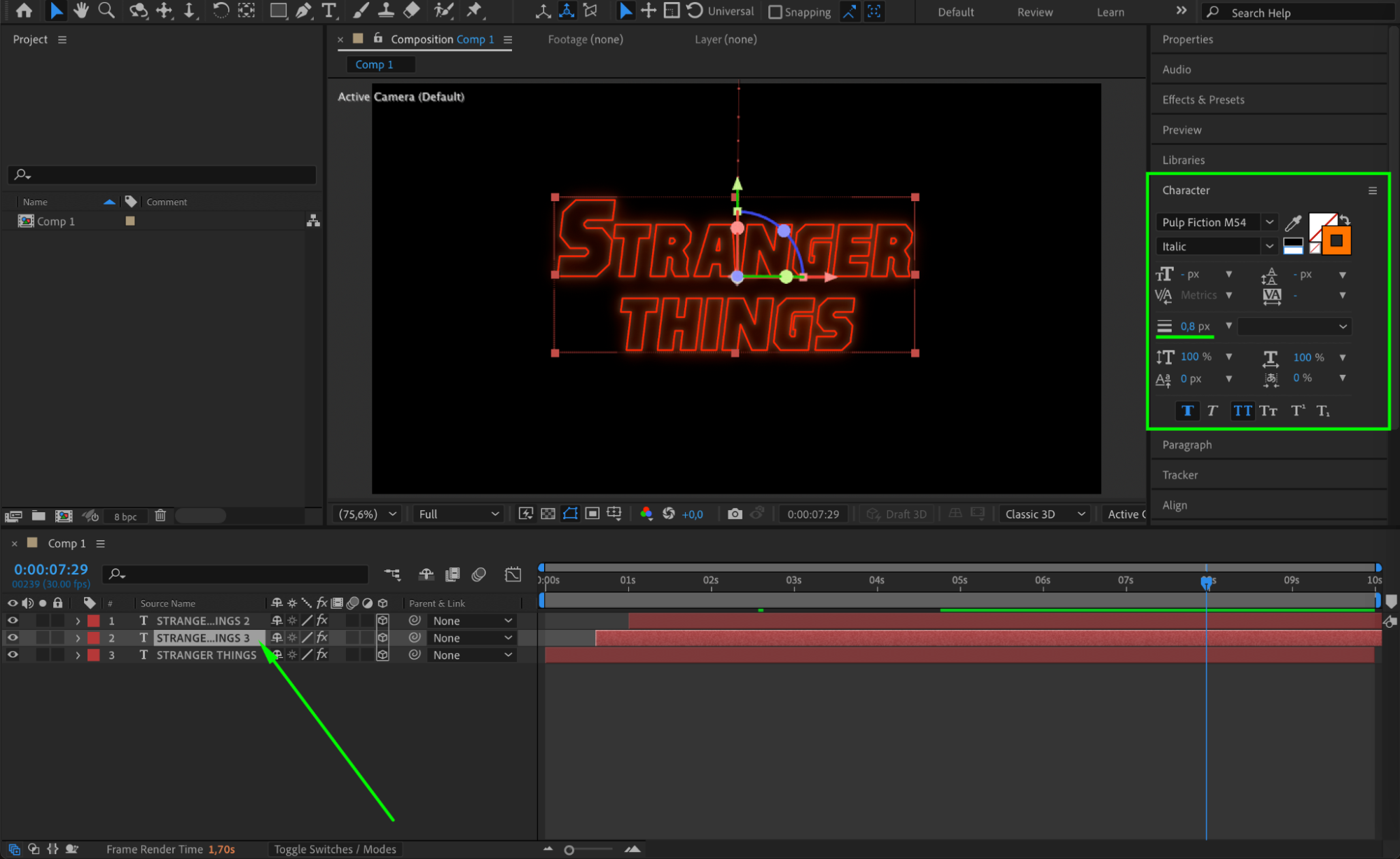
Task: Select the Hand tool in toolbar
Action: pyautogui.click(x=81, y=11)
